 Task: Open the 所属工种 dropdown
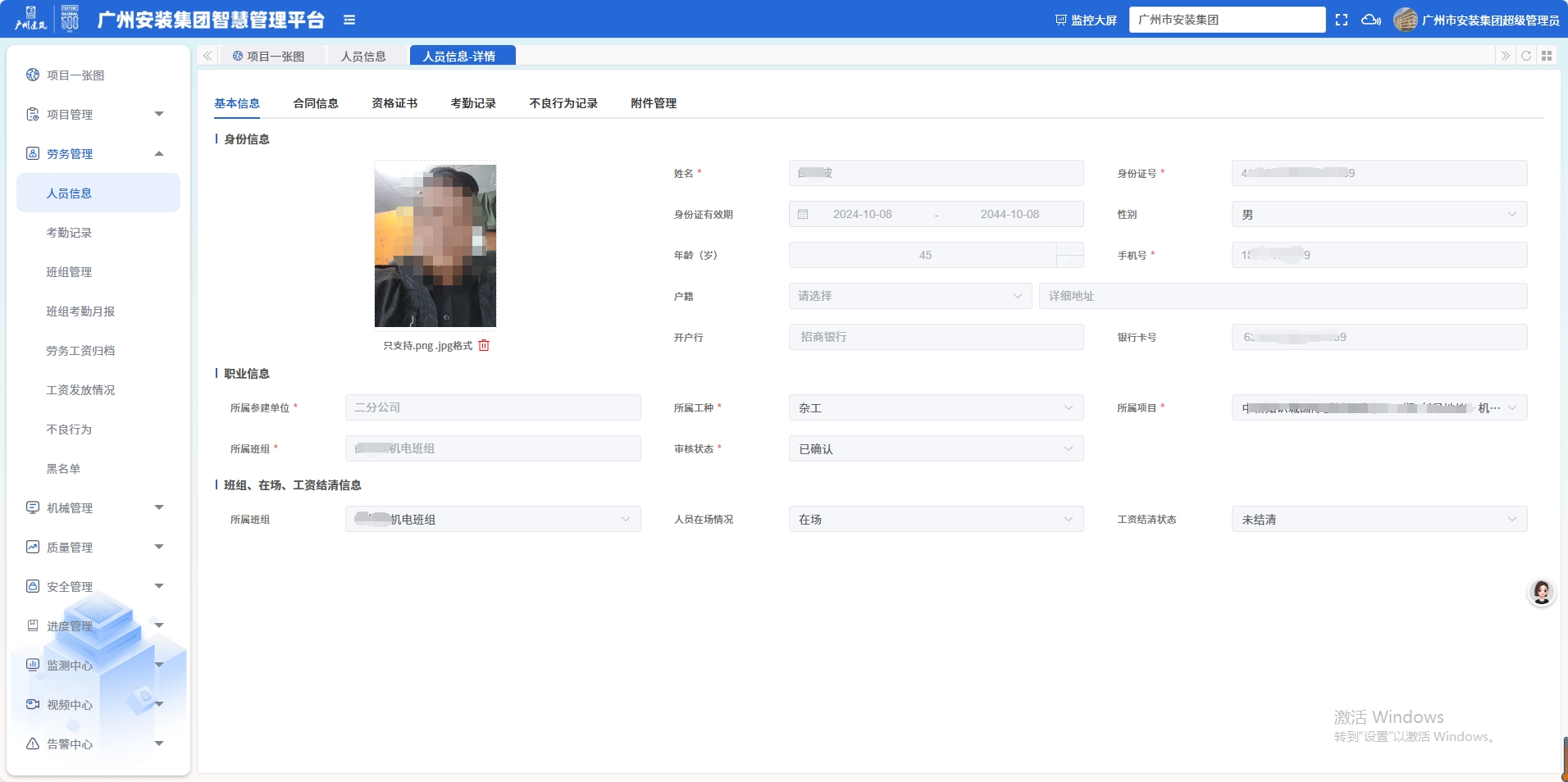pos(936,407)
